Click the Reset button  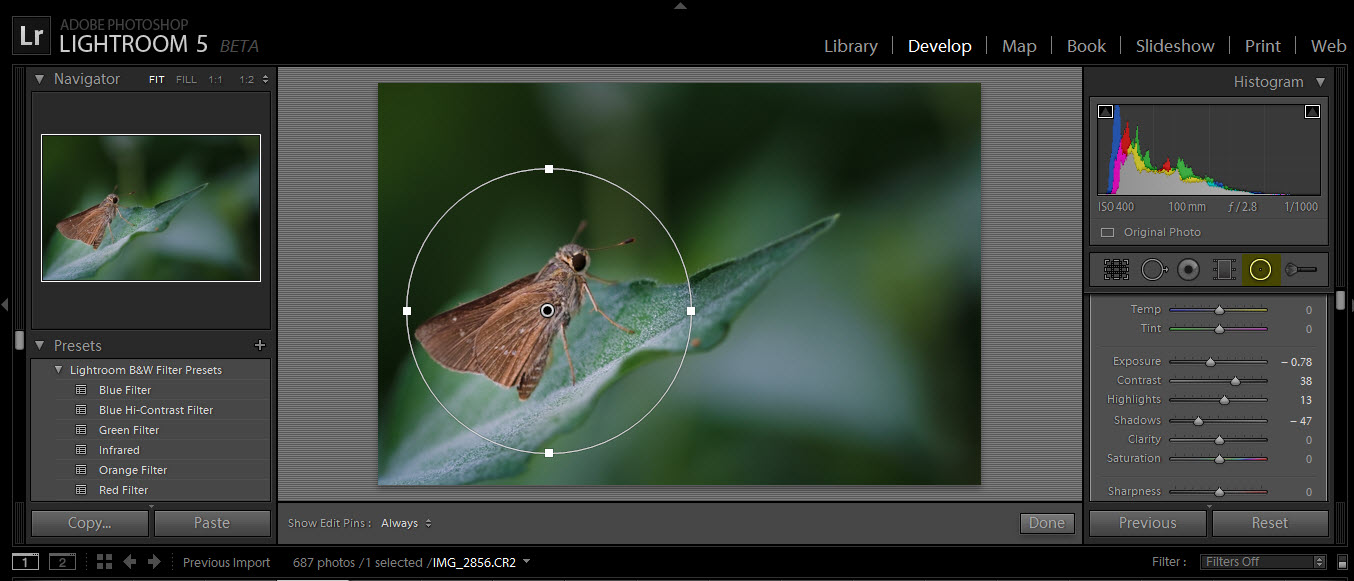1269,523
